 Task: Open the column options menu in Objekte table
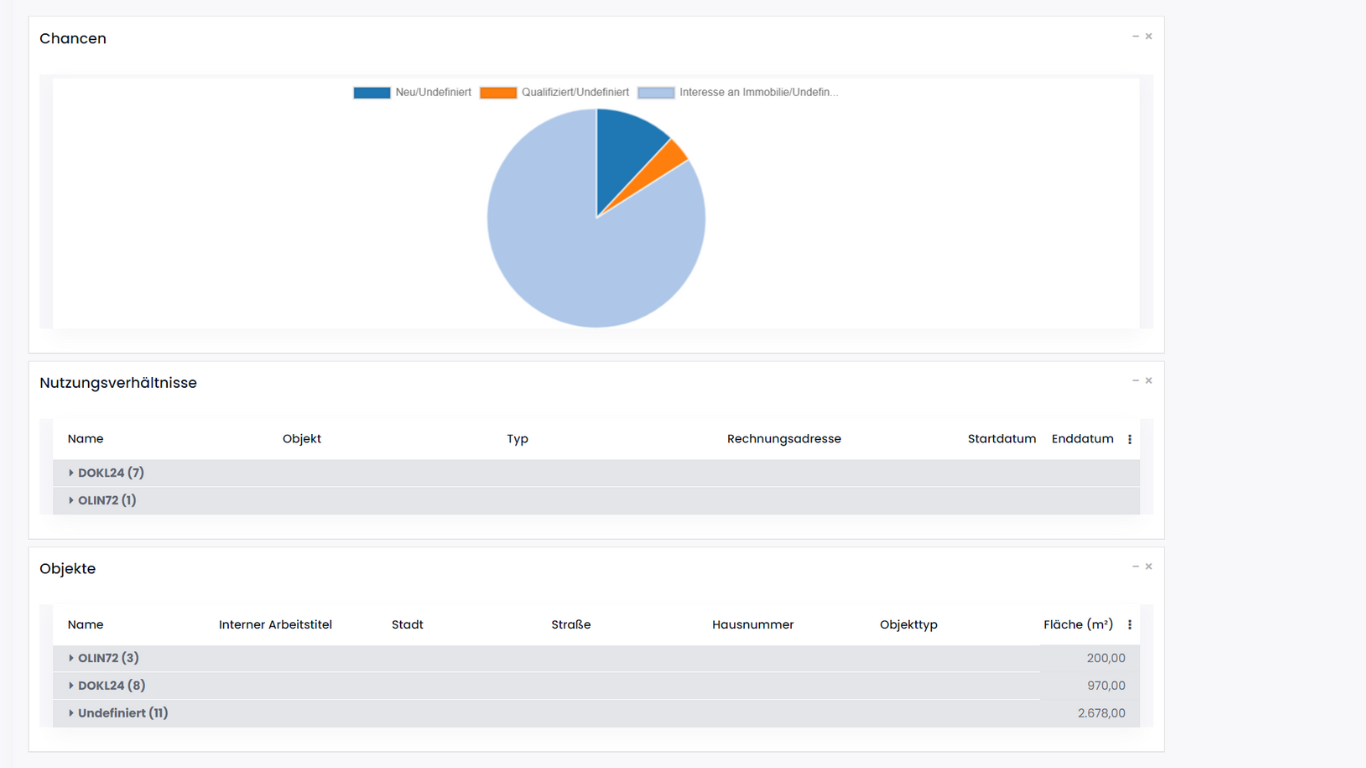[x=1129, y=624]
